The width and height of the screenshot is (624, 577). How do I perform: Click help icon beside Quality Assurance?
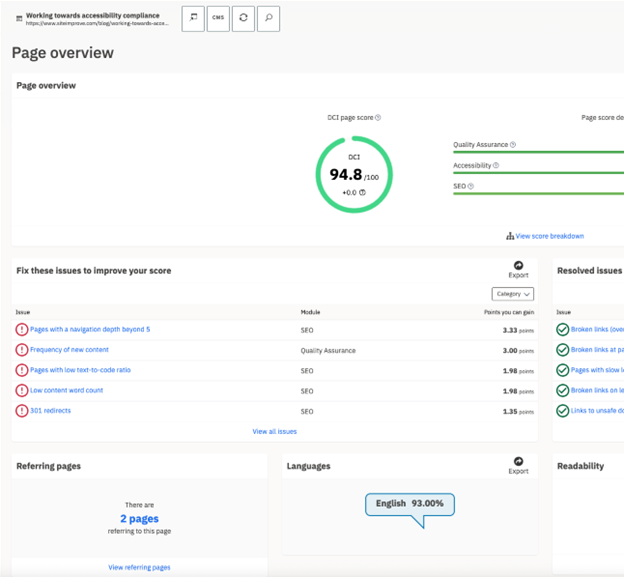513,145
